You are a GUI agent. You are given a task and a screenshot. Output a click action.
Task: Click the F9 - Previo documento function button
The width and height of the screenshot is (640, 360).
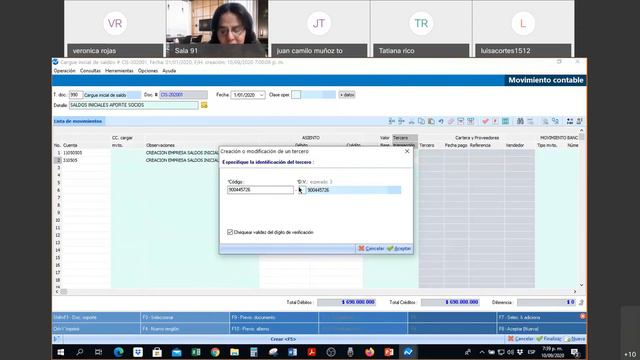(x=274, y=317)
